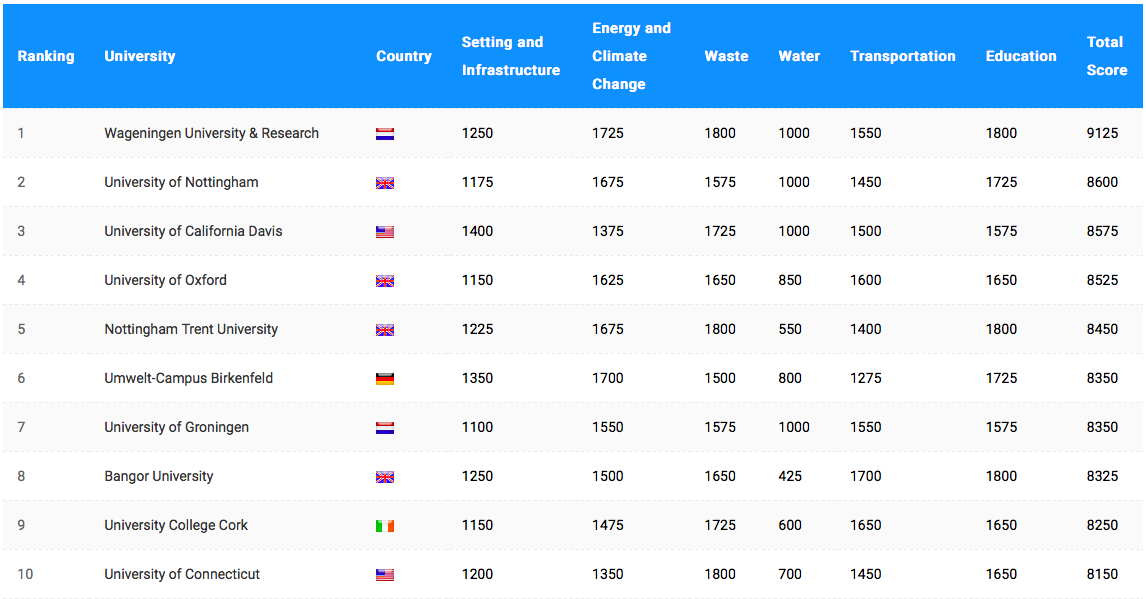Sort by the Transportation column header
Screen dimensions: 1146x599
coord(903,56)
